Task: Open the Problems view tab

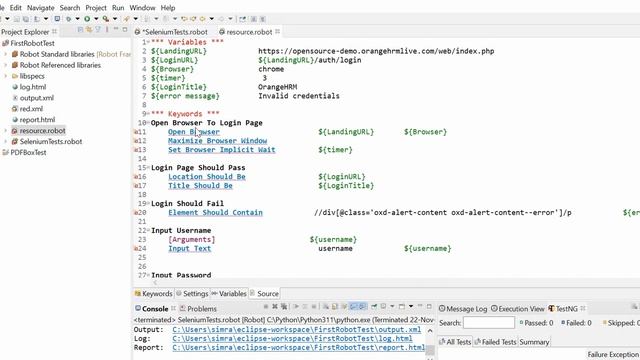Action: 198,309
